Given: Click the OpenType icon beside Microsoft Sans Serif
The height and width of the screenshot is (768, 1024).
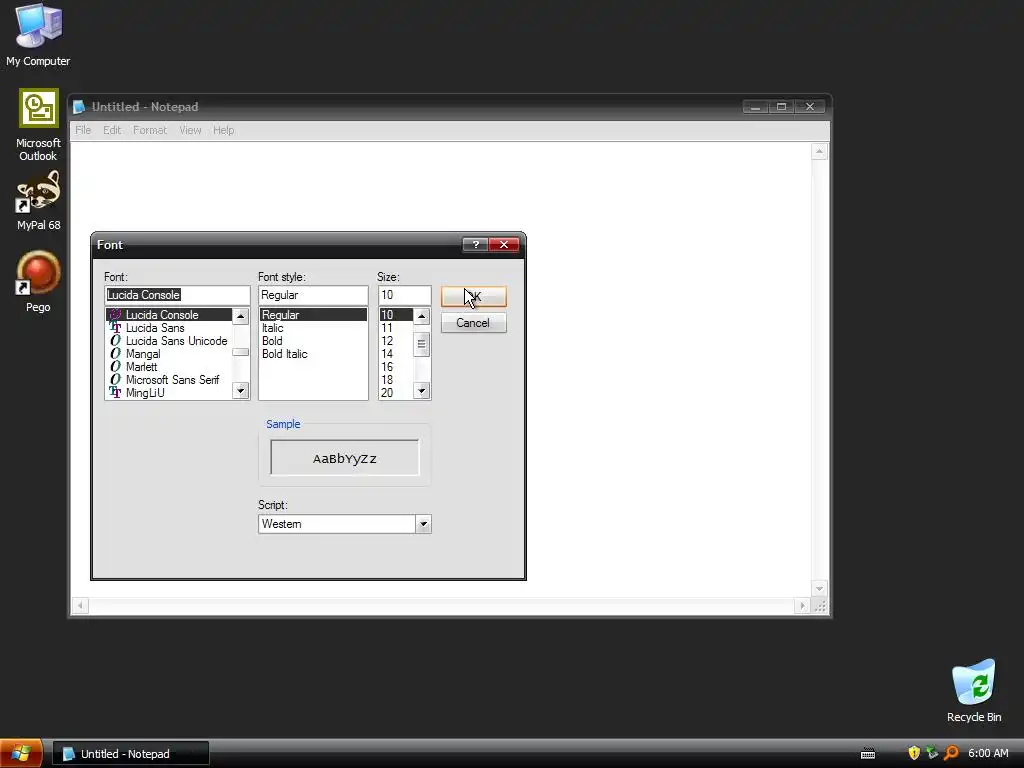Looking at the screenshot, I should coord(115,379).
